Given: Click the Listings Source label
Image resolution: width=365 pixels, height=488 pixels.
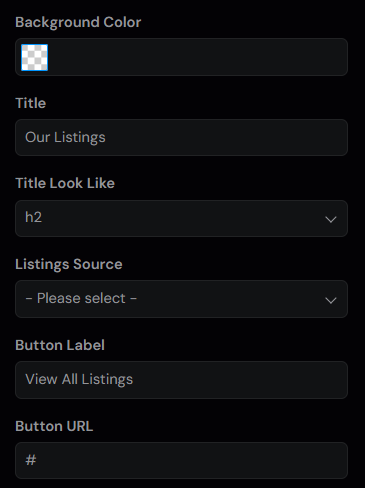Looking at the screenshot, I should pyautogui.click(x=69, y=264).
